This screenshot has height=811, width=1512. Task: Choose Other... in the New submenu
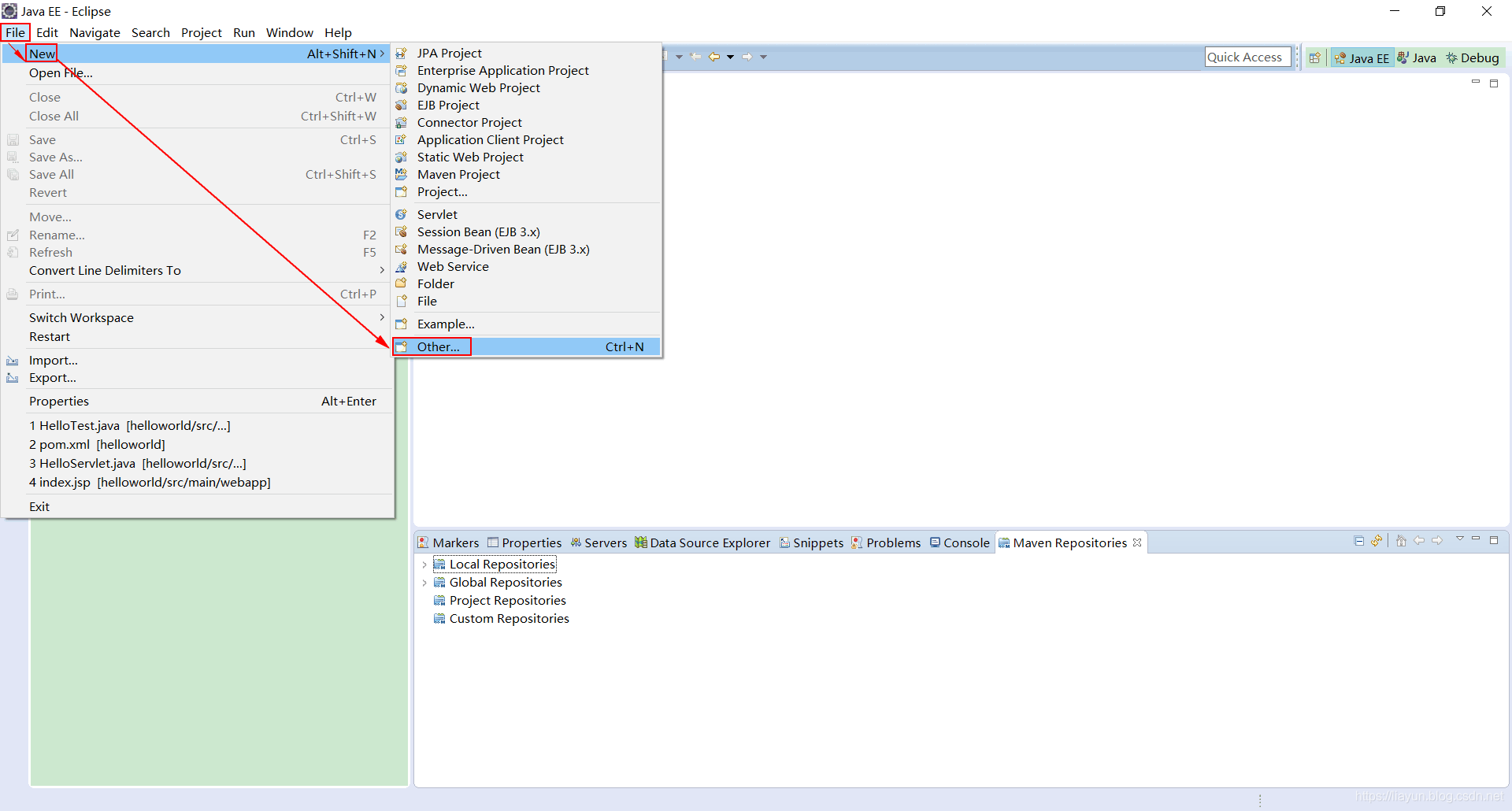[526, 346]
